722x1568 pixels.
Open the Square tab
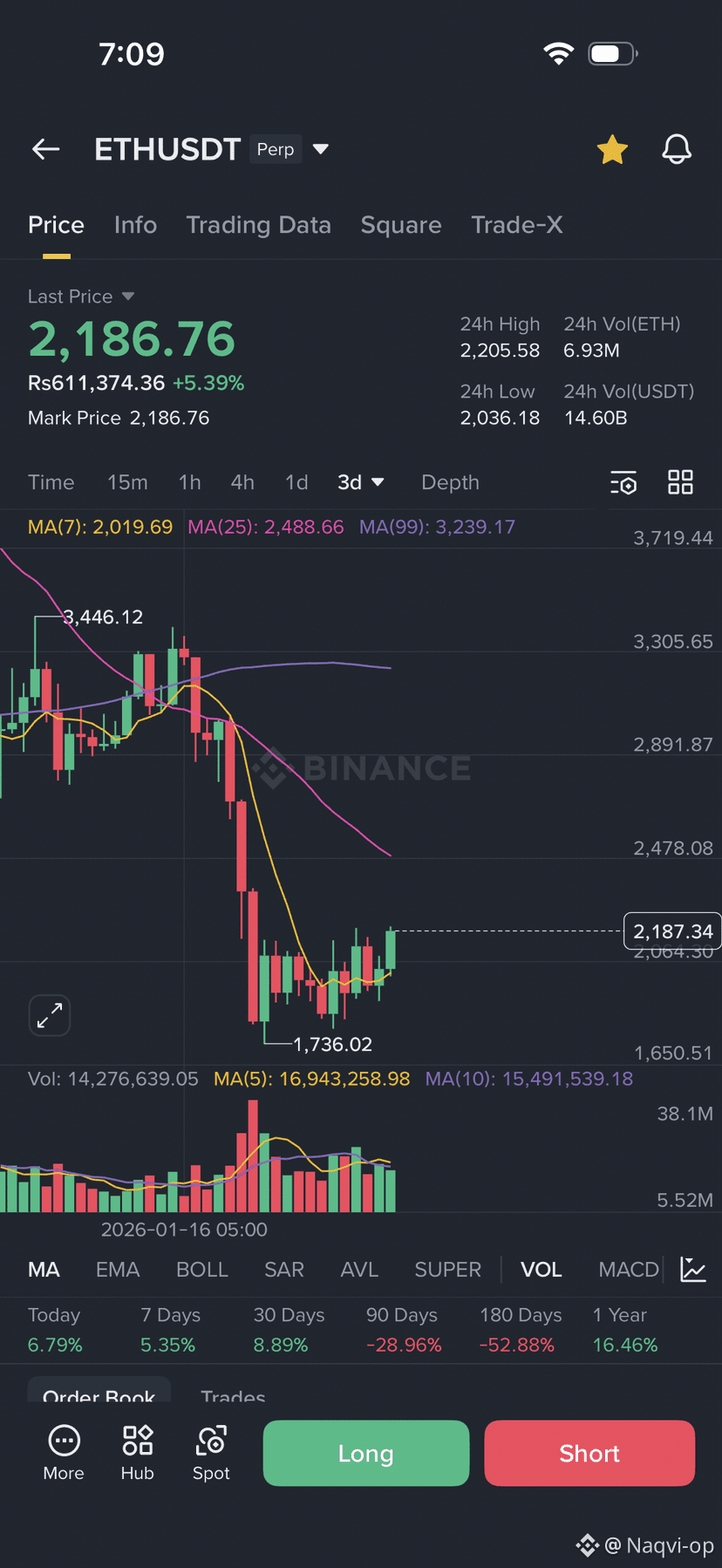401,225
